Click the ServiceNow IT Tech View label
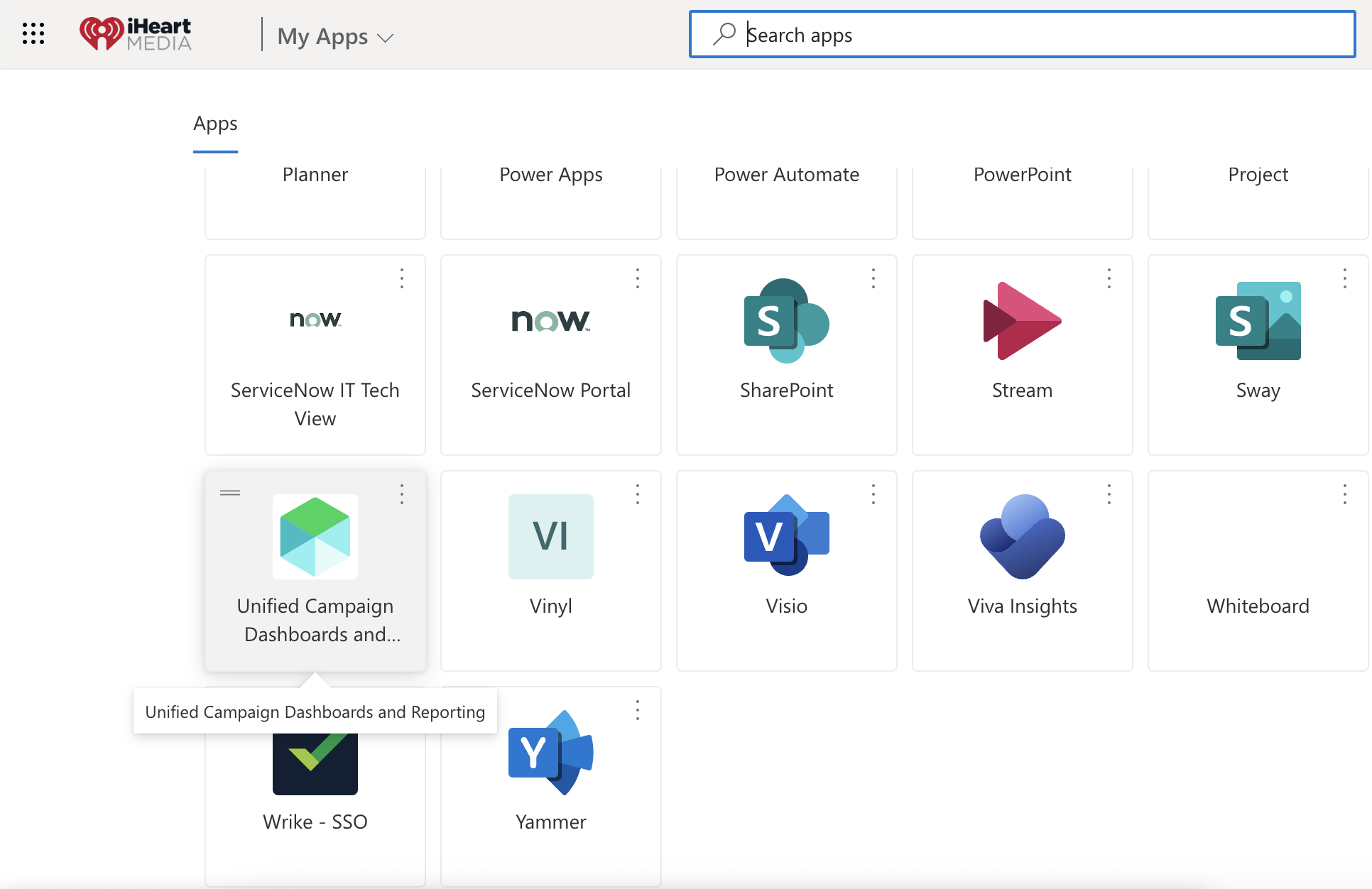This screenshot has width=1372, height=889. click(315, 405)
